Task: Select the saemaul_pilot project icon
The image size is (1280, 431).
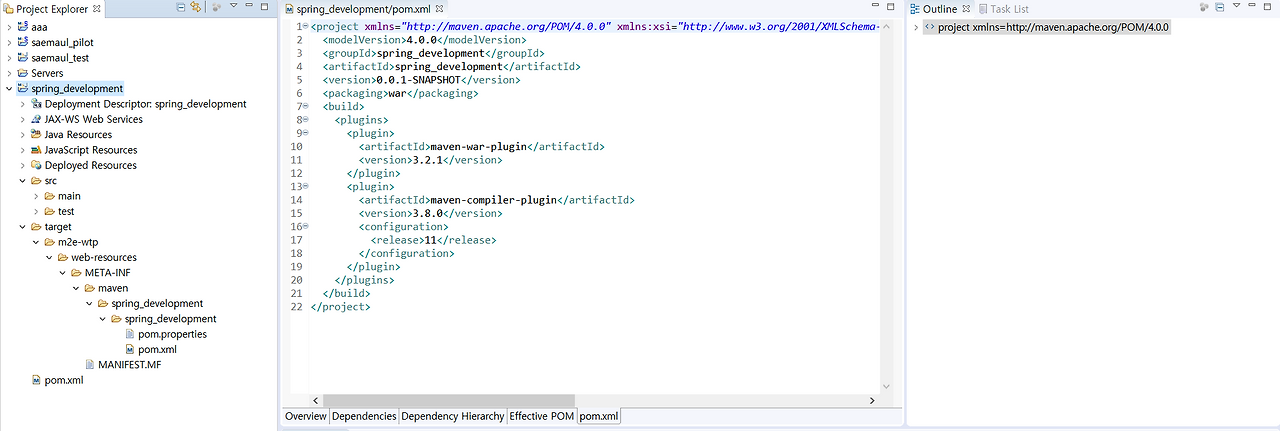Action: [x=24, y=42]
